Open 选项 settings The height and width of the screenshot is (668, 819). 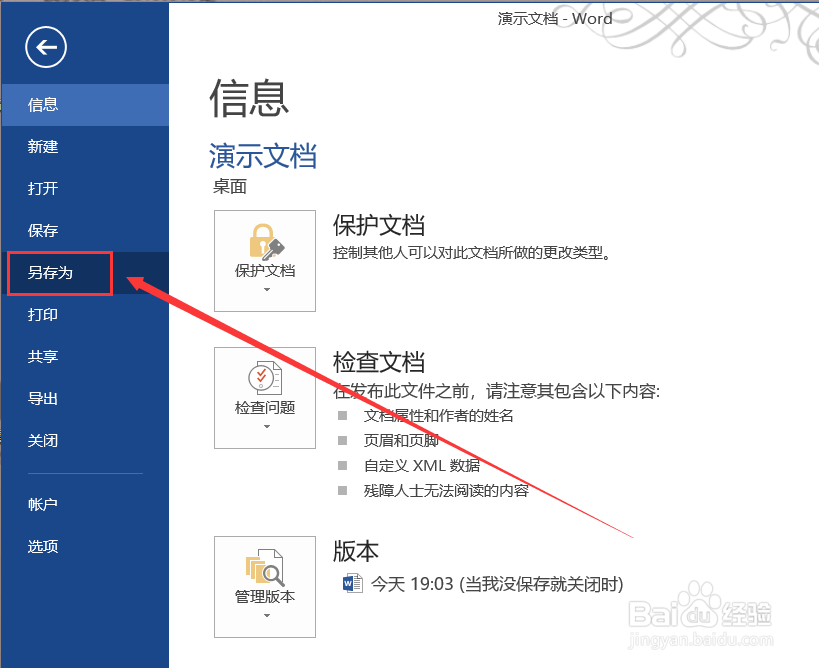coord(85,547)
